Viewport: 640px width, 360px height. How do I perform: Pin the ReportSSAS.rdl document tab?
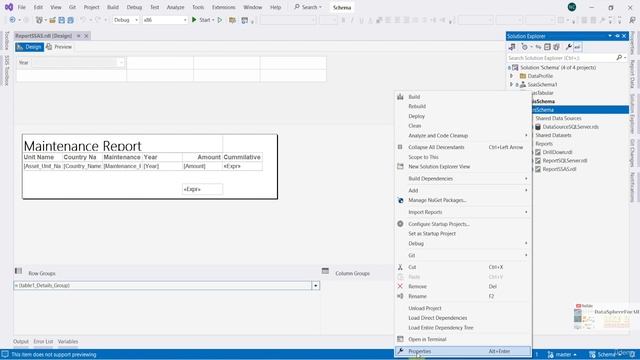tap(78, 36)
